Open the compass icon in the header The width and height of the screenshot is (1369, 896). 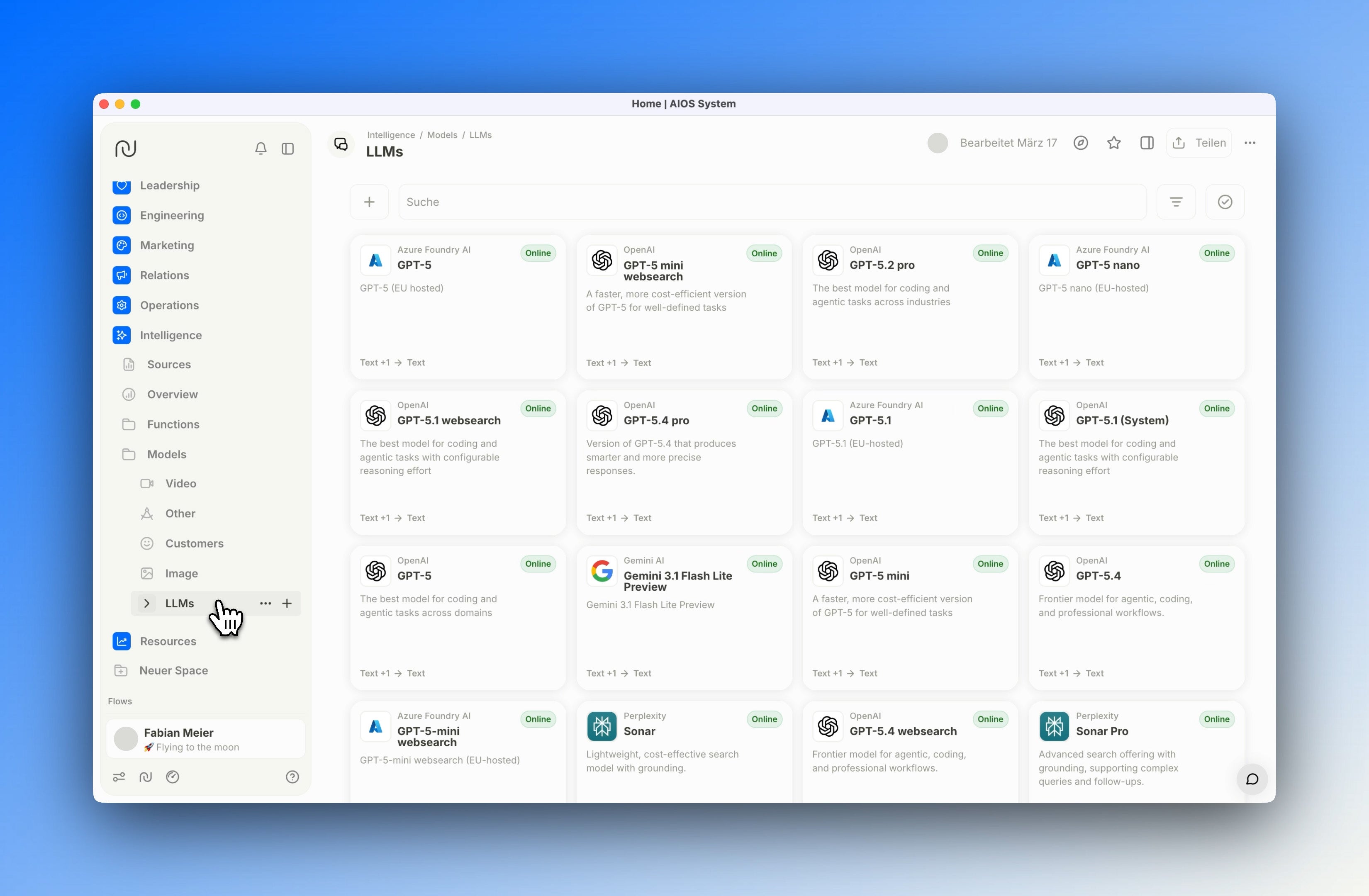point(1081,143)
